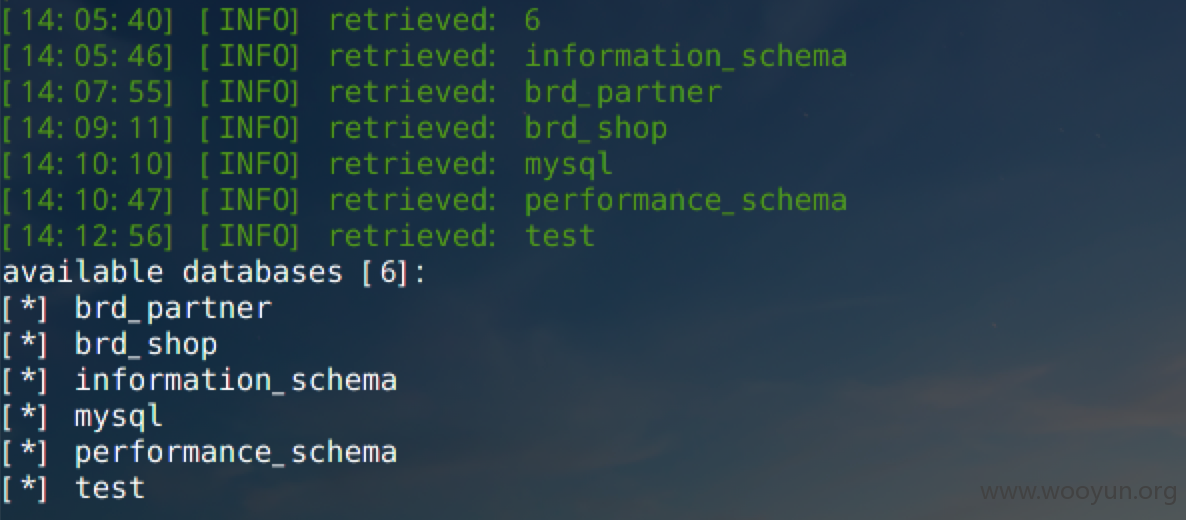The height and width of the screenshot is (520, 1186).
Task: Click the retrieved information_schema log line
Action: tap(424, 57)
